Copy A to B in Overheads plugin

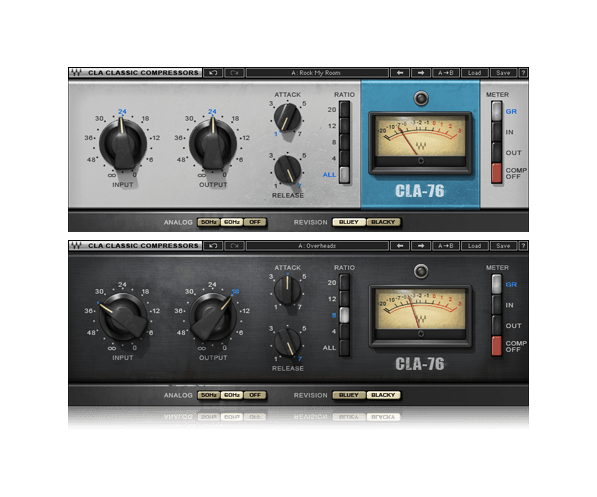point(446,246)
